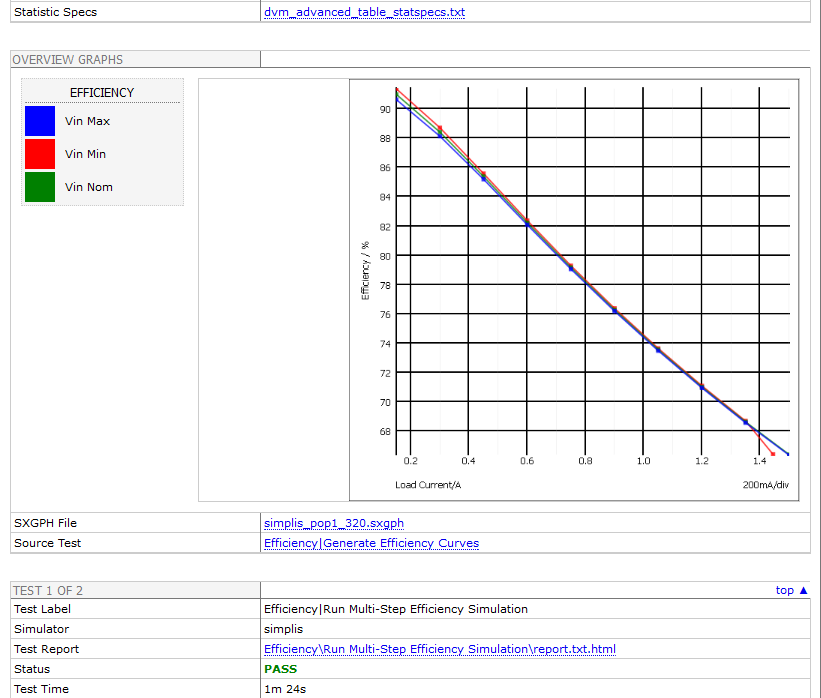821x698 pixels.
Task: Open the Multi-Step Efficiency Simulation report.txt.html link
Action: pyautogui.click(x=440, y=649)
